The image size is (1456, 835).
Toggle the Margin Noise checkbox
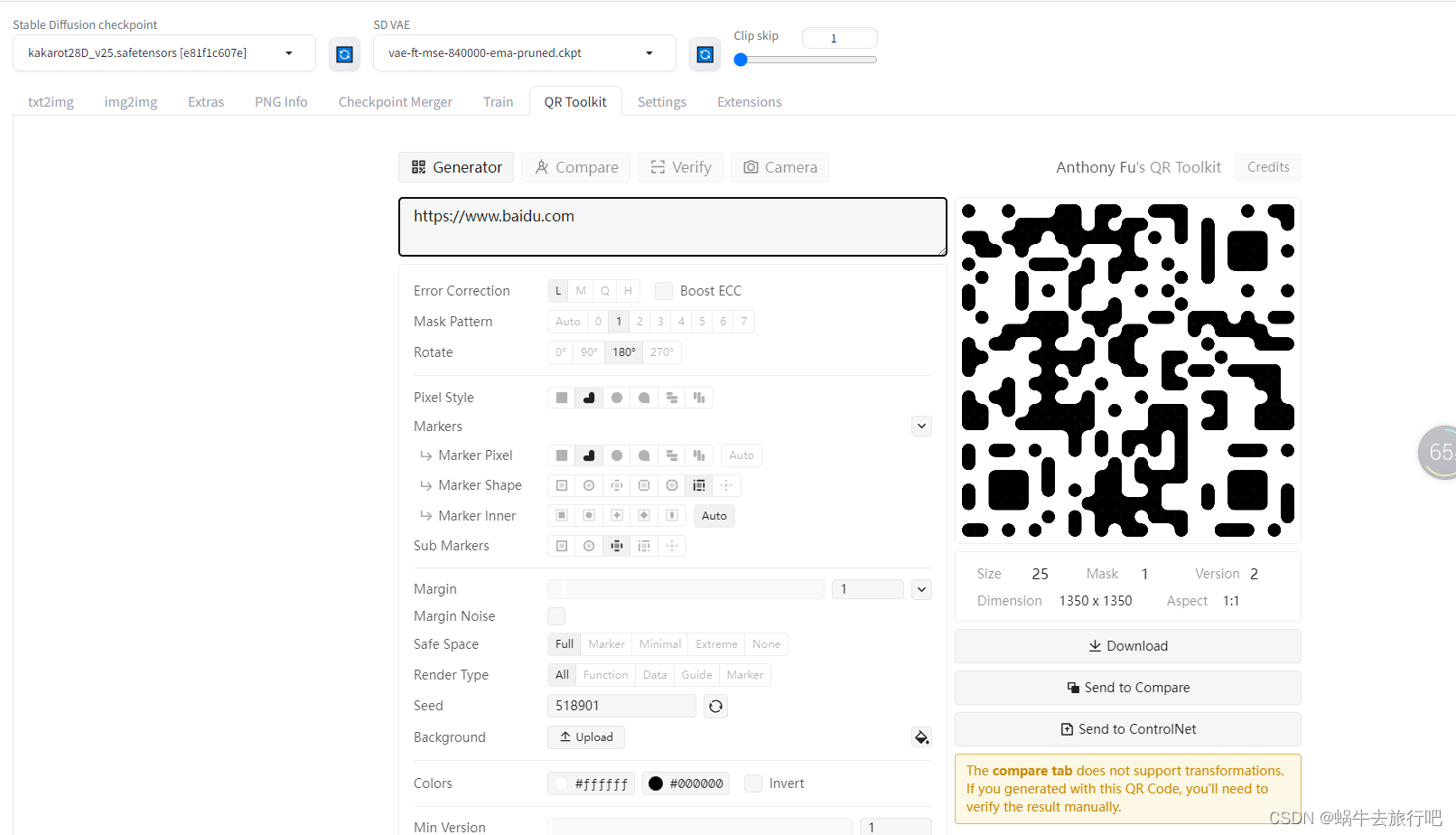tap(556, 616)
